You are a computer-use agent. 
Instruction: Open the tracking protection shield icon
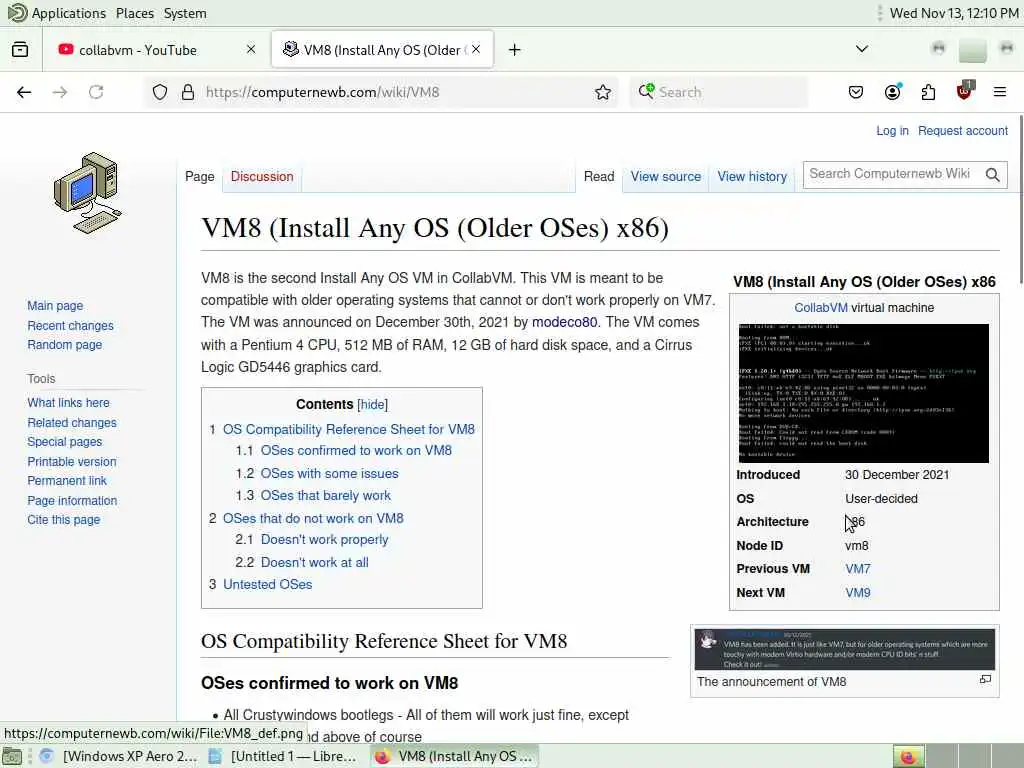(x=160, y=92)
